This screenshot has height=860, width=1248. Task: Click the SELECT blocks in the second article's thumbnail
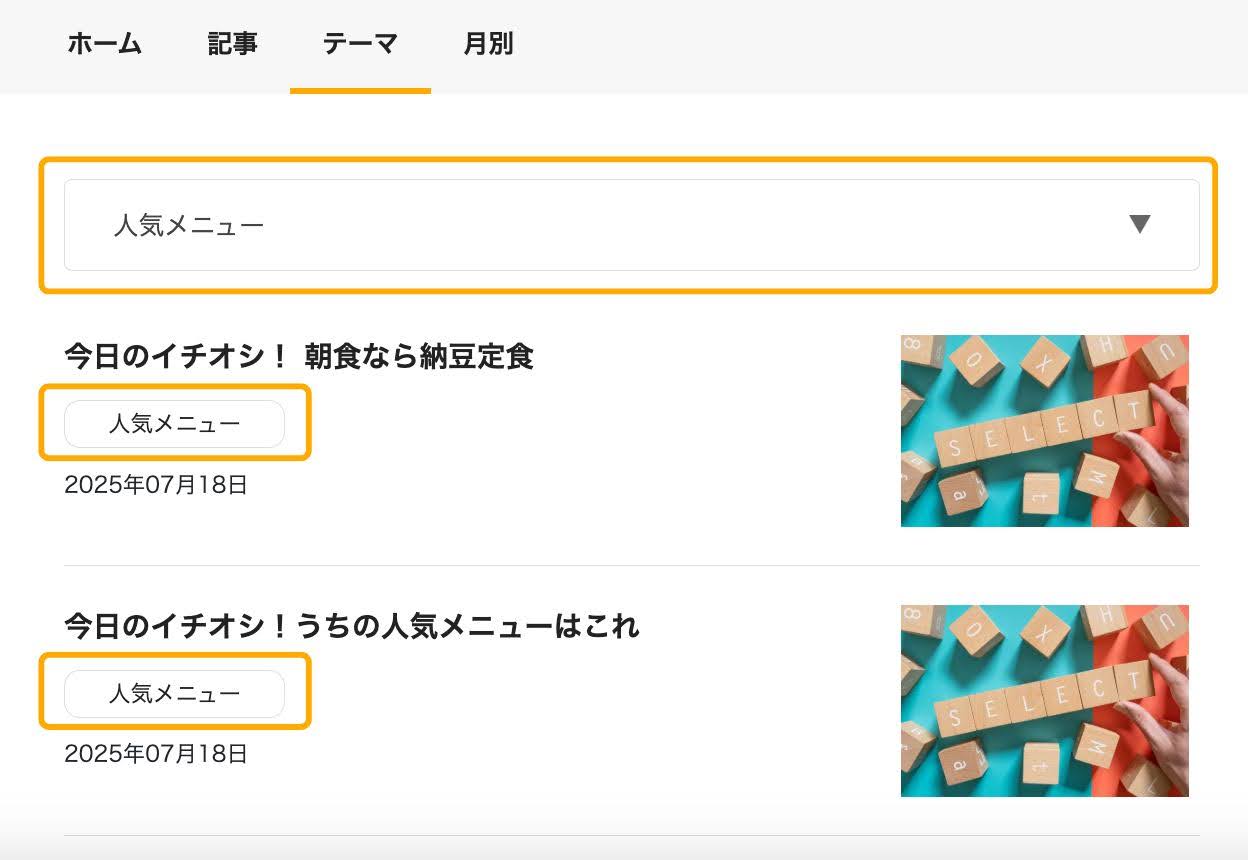(x=1043, y=701)
